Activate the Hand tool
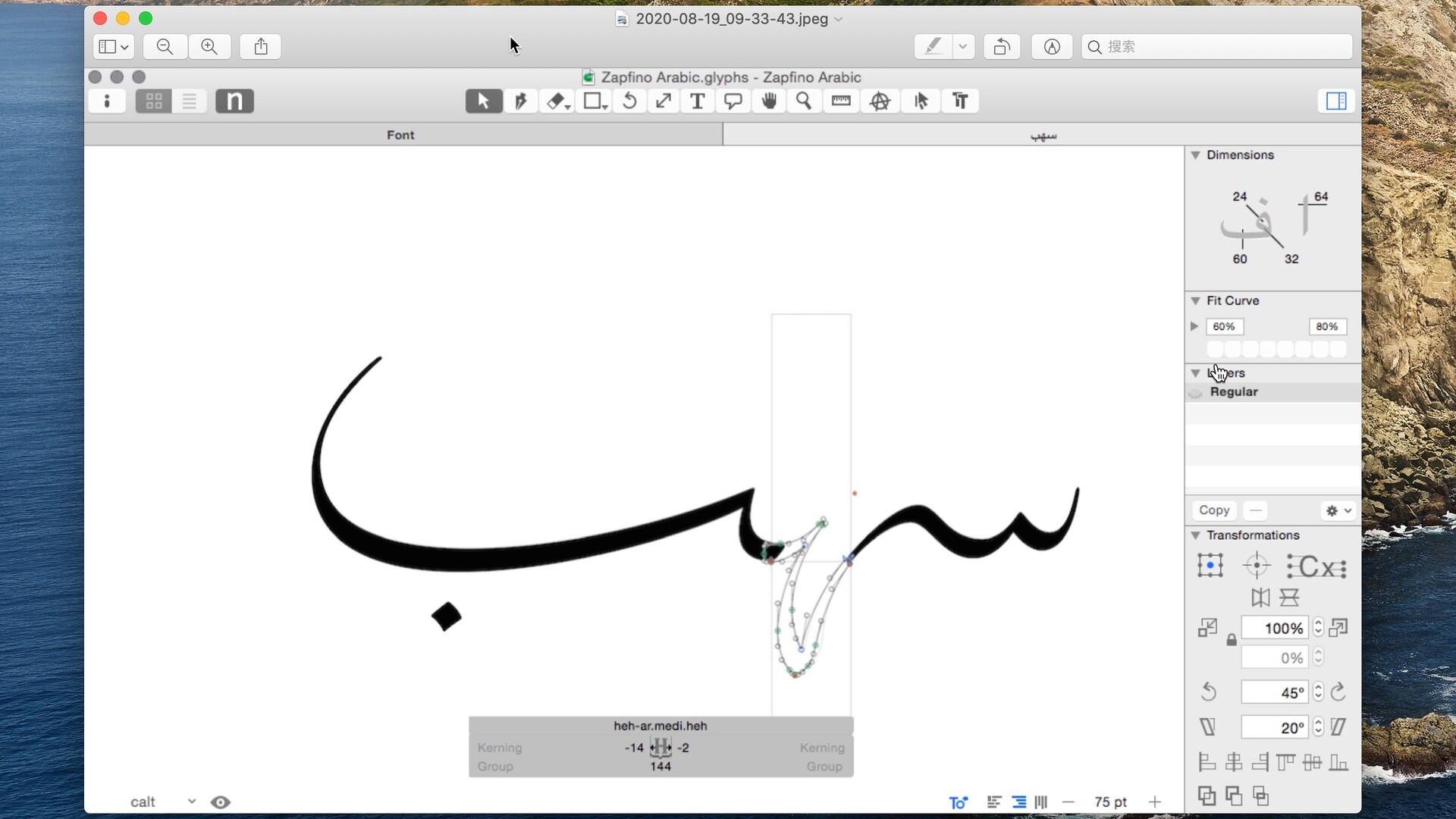1456x819 pixels. click(769, 101)
